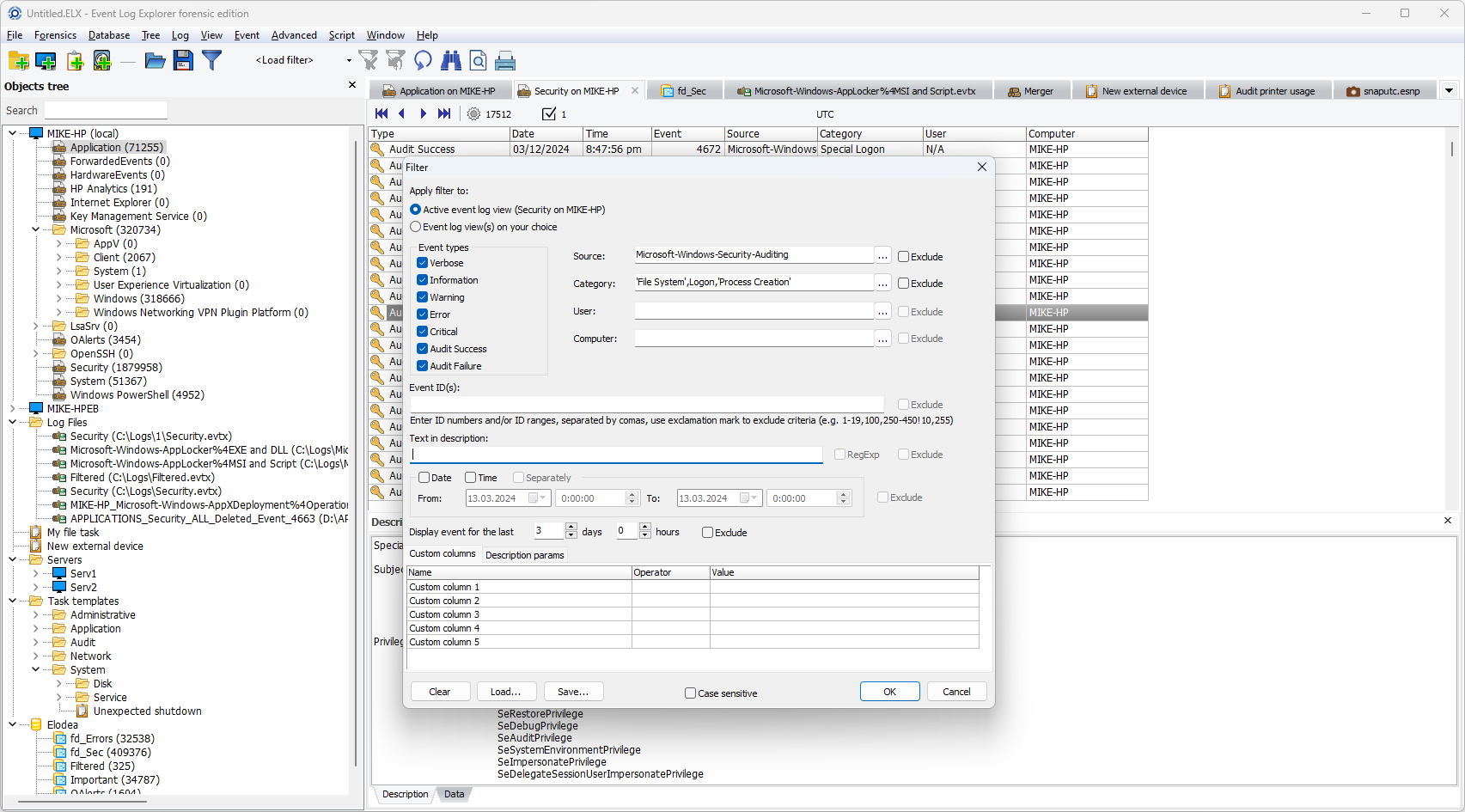Switch to Description params tab
This screenshot has width=1465, height=812.
524,555
